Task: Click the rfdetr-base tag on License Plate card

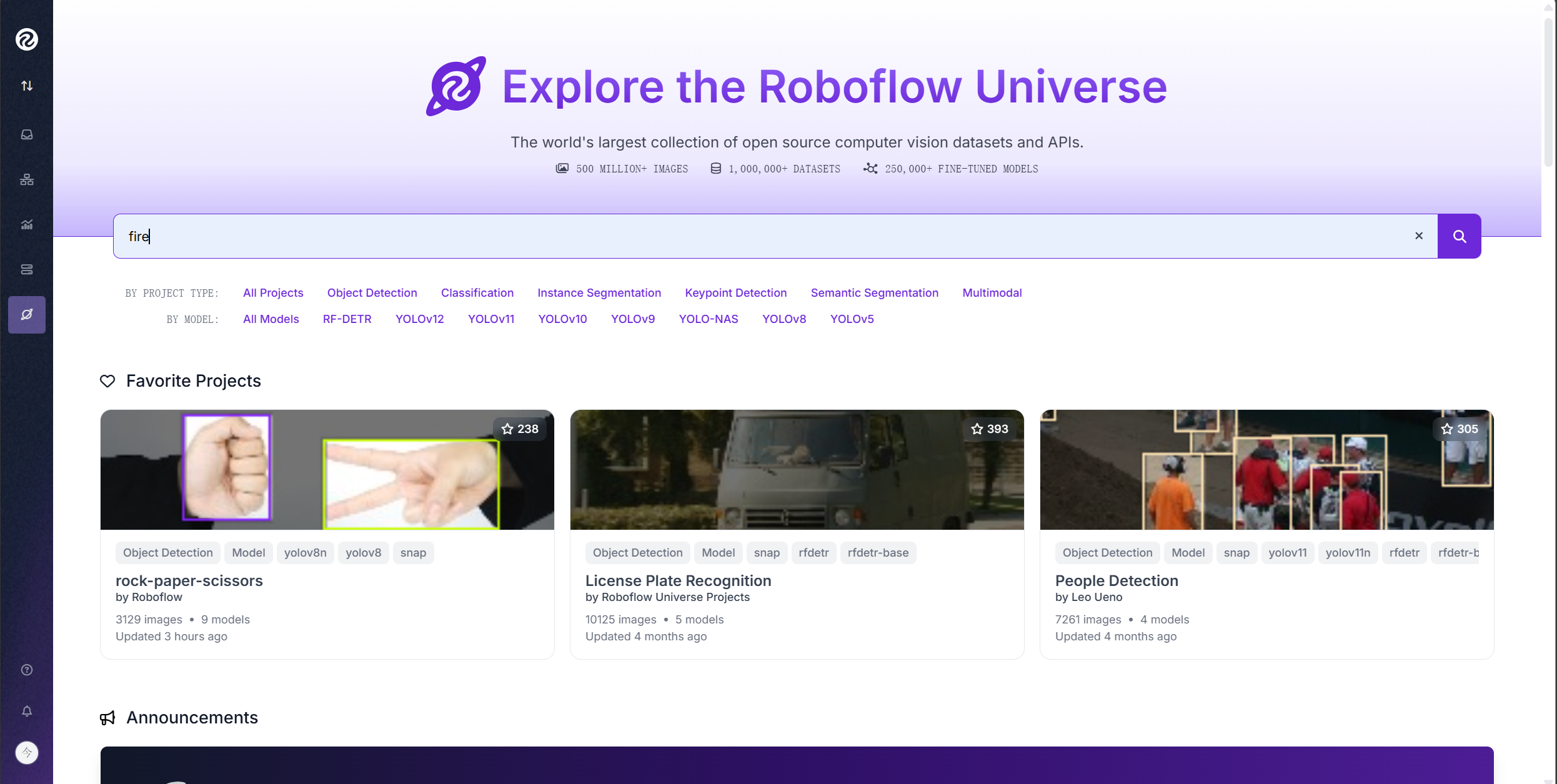Action: click(x=878, y=553)
